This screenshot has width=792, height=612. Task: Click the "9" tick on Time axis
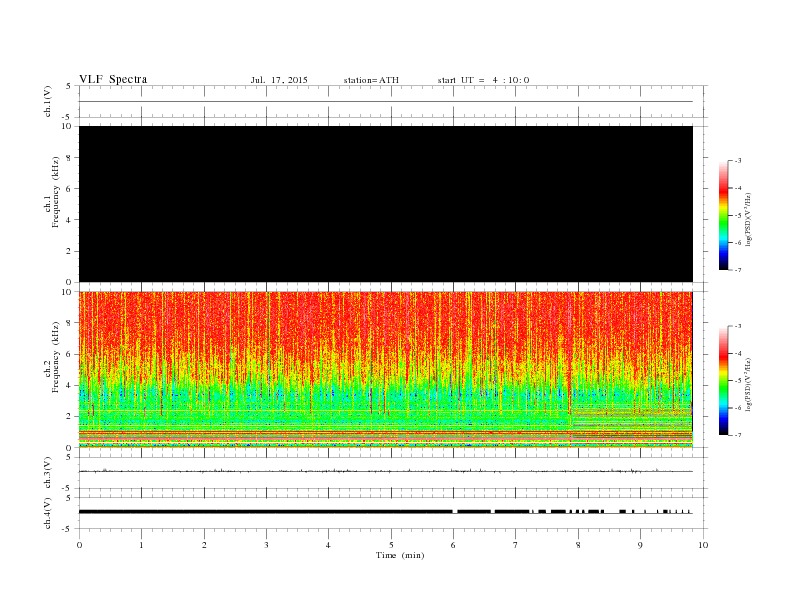coord(640,545)
